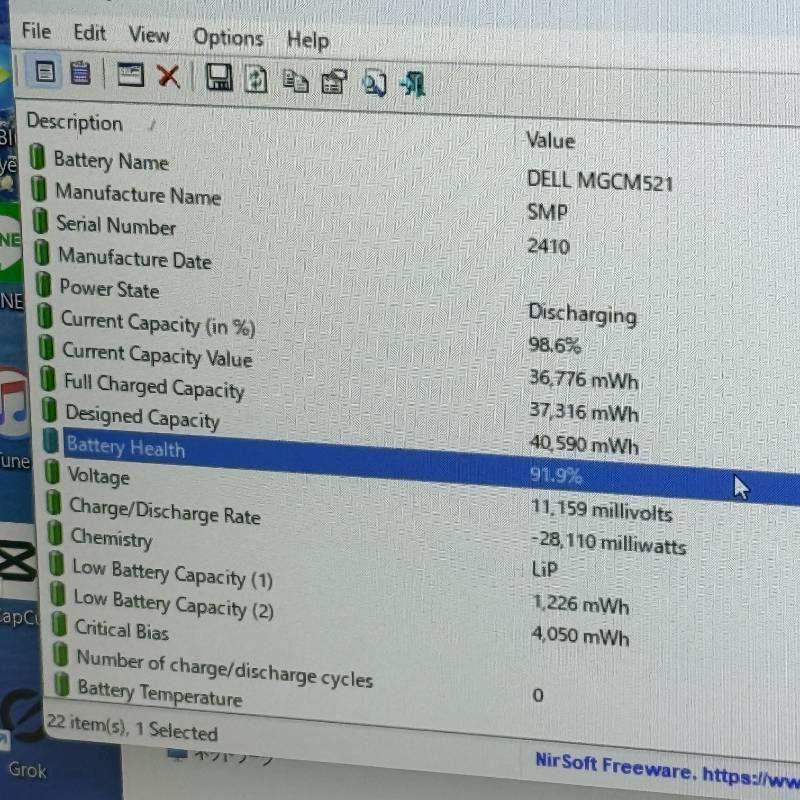The image size is (800, 800).
Task: Click the DELL MGCM521 value
Action: pos(600,181)
